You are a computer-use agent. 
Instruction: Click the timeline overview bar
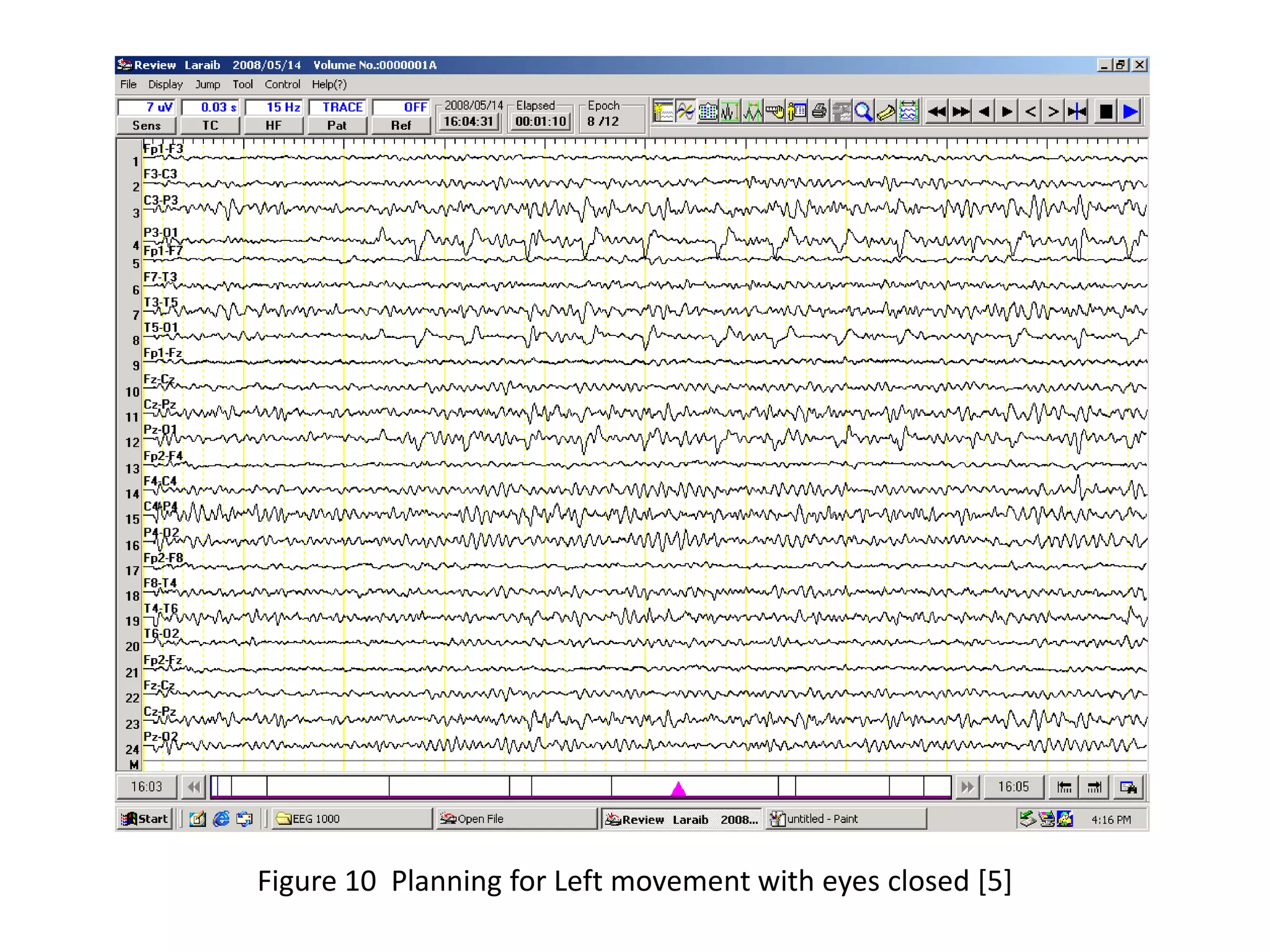pos(580,787)
